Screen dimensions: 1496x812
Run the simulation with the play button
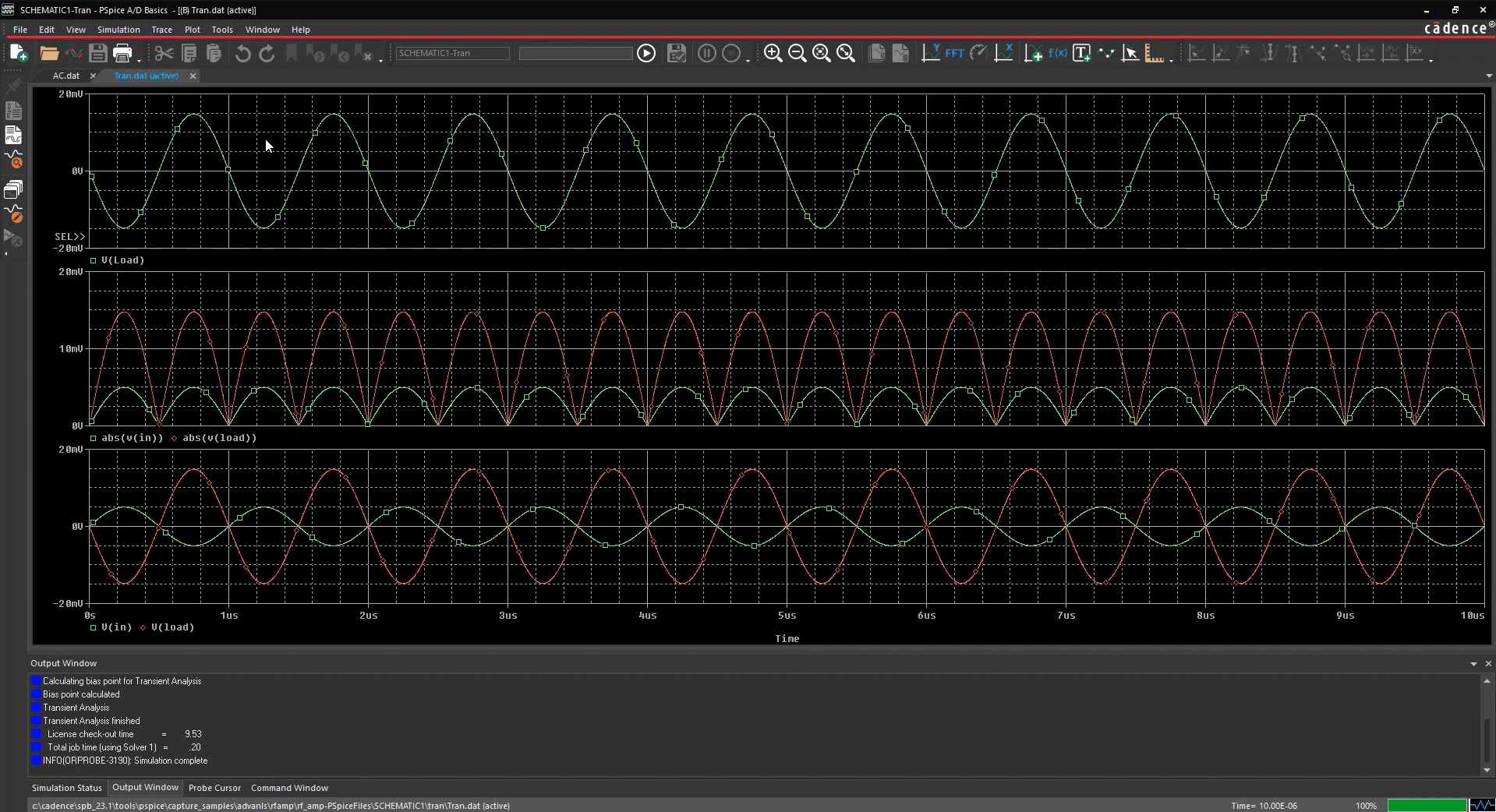(x=646, y=53)
